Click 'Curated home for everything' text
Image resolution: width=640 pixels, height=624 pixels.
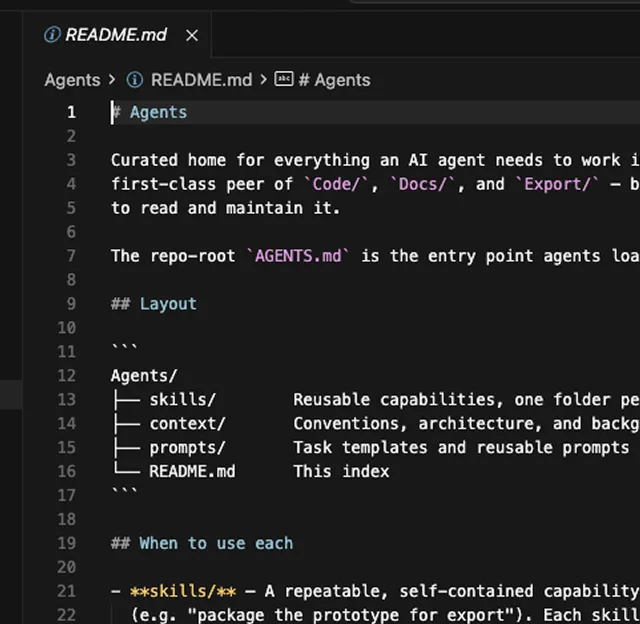(x=240, y=160)
